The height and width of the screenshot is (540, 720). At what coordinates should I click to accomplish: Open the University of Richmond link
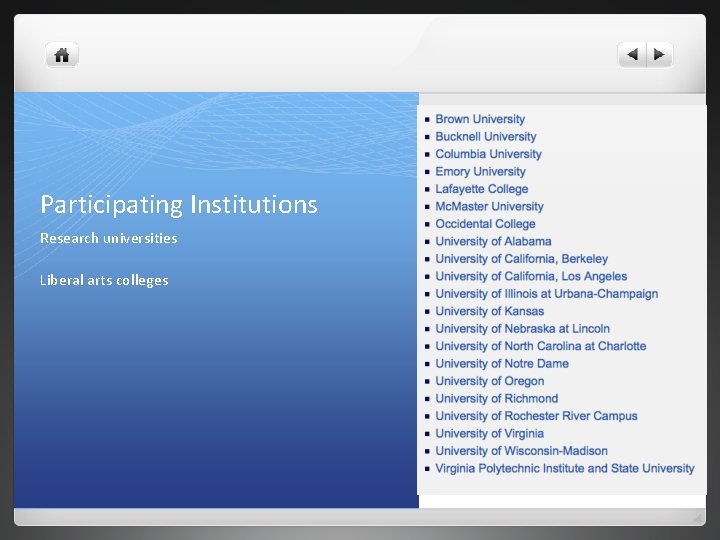[497, 398]
